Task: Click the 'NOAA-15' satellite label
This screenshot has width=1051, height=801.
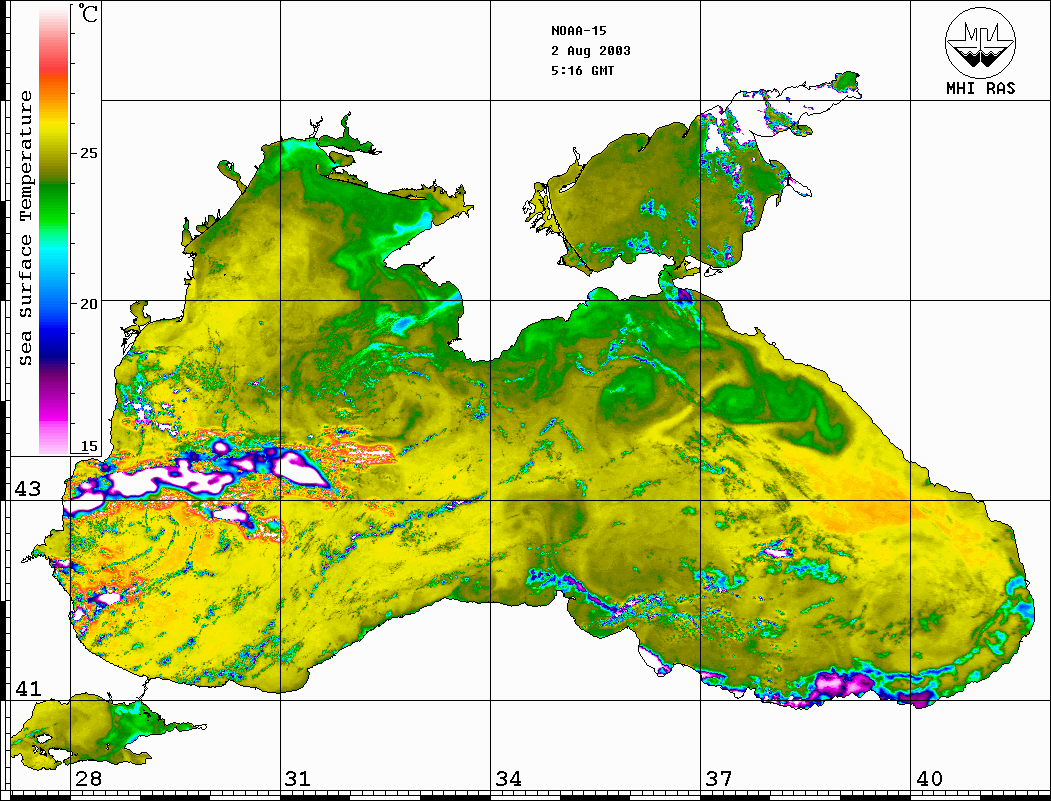Action: (x=578, y=31)
